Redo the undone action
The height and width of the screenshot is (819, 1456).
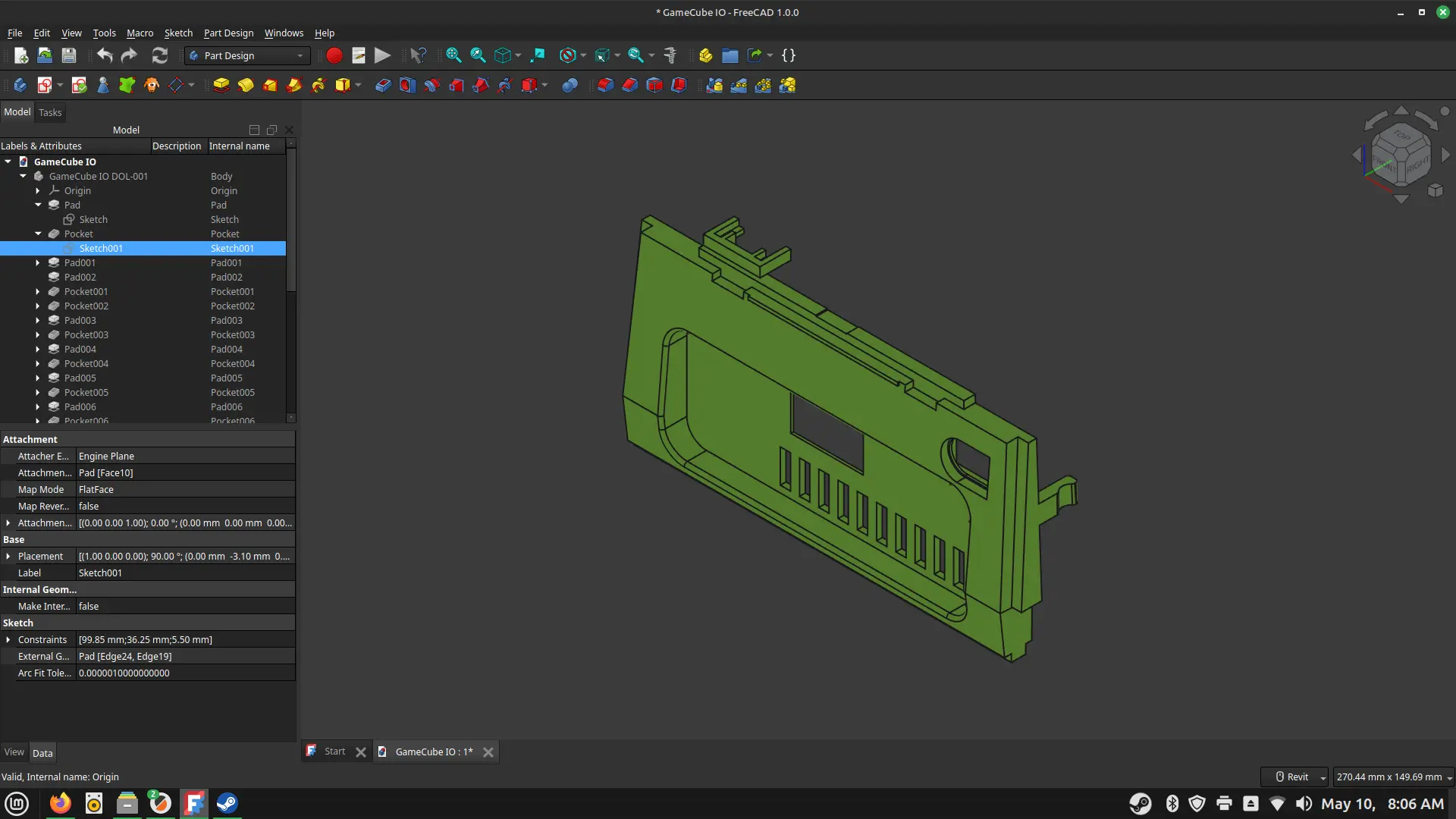click(x=129, y=55)
